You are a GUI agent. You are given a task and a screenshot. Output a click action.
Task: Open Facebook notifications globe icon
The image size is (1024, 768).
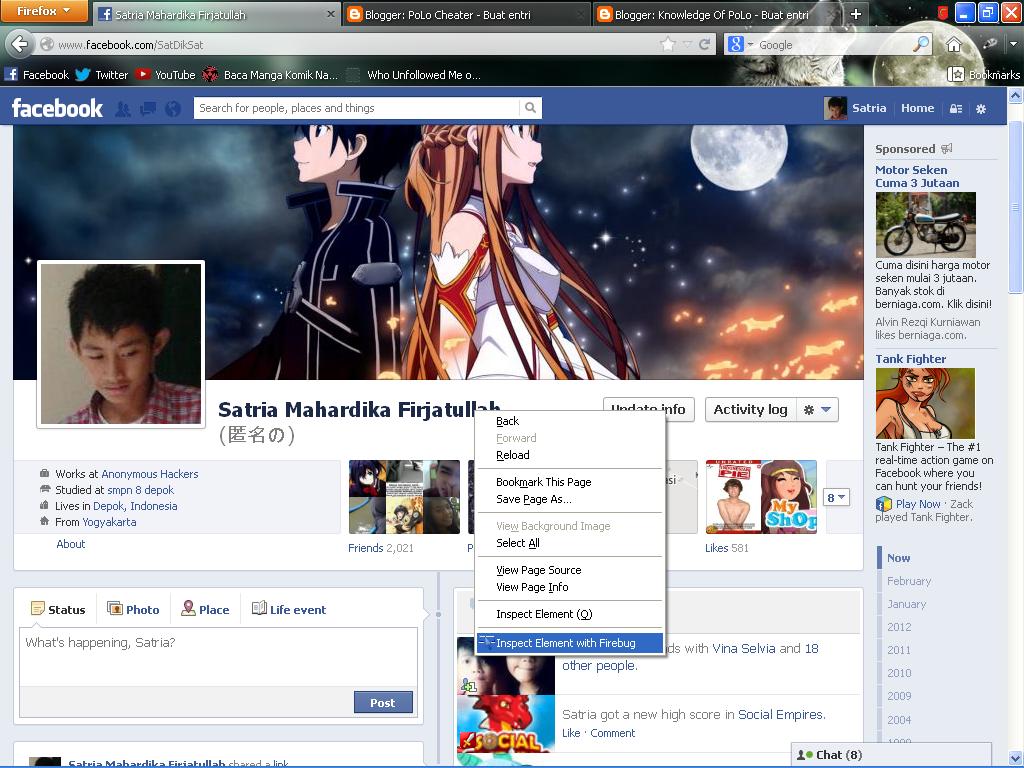click(x=173, y=108)
